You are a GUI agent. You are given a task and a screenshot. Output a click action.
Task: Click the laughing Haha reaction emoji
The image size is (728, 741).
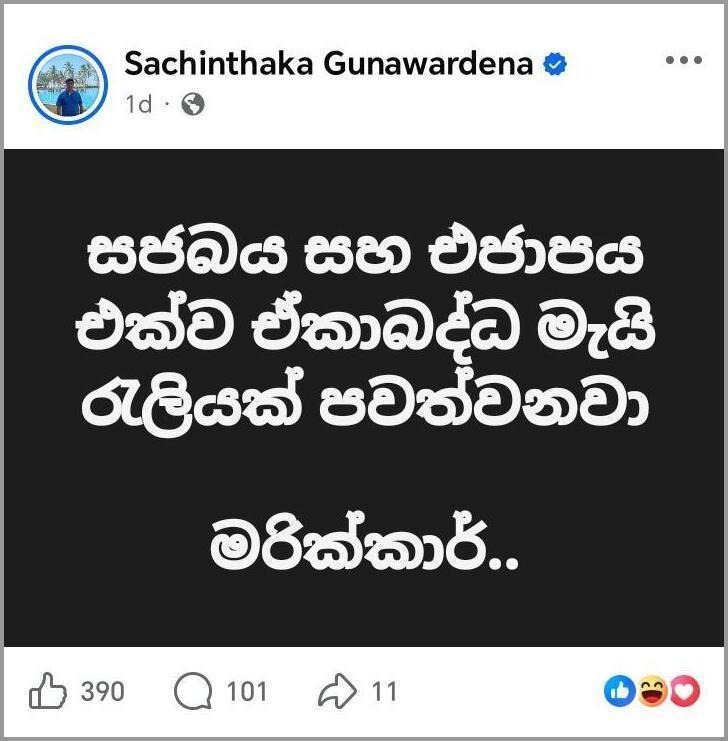[x=653, y=691]
